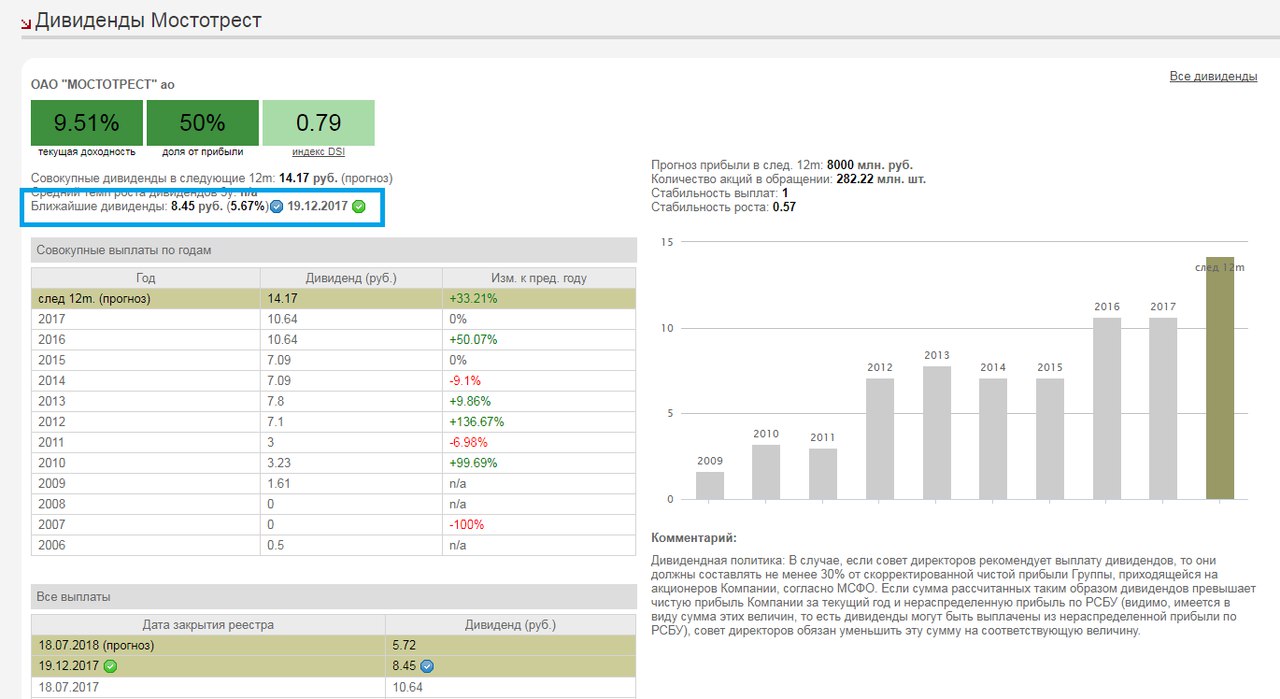Click the 2017 bar in the chart
Image resolution: width=1280 pixels, height=699 pixels.
coord(1163,408)
